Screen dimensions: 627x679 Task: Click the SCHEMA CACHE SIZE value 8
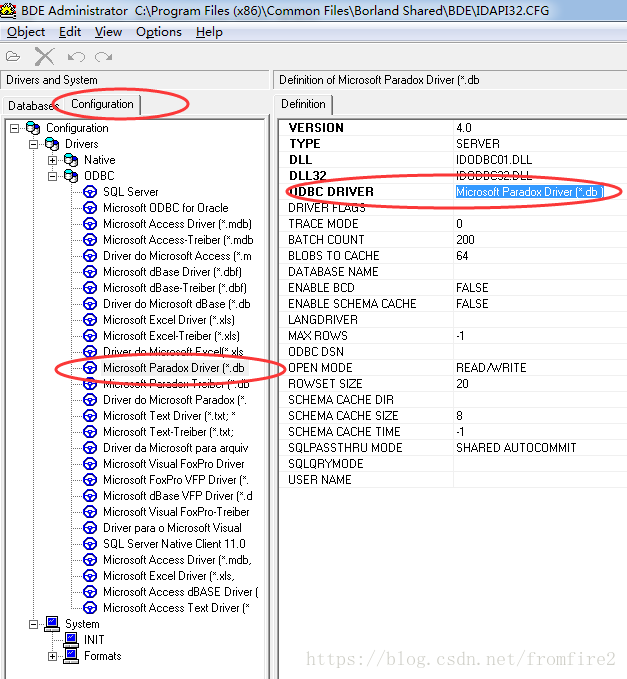pyautogui.click(x=459, y=416)
